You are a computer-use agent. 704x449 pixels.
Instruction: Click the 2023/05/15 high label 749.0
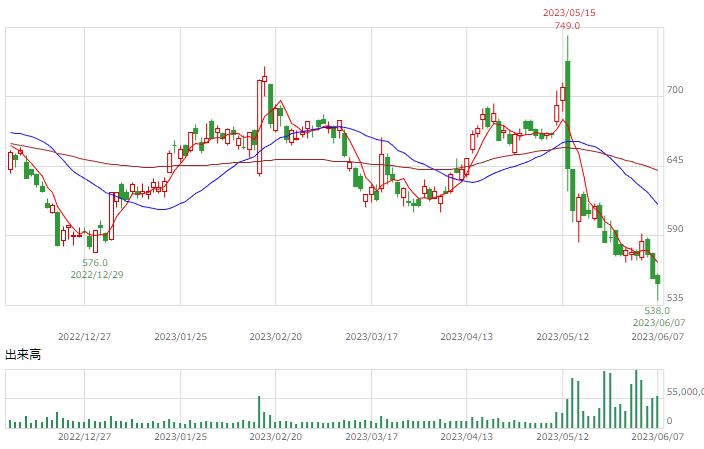coord(567,26)
